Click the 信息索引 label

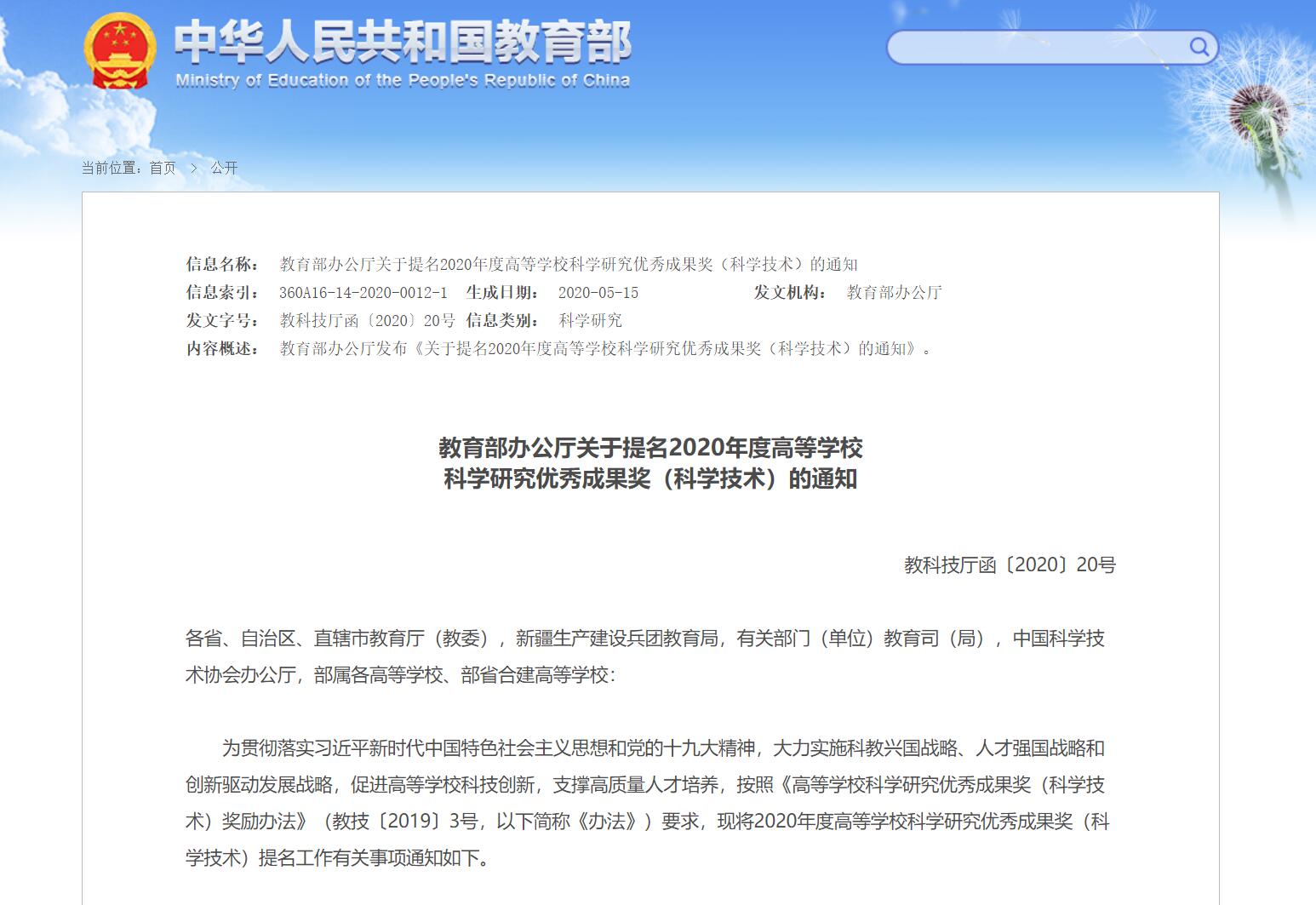click(x=223, y=293)
